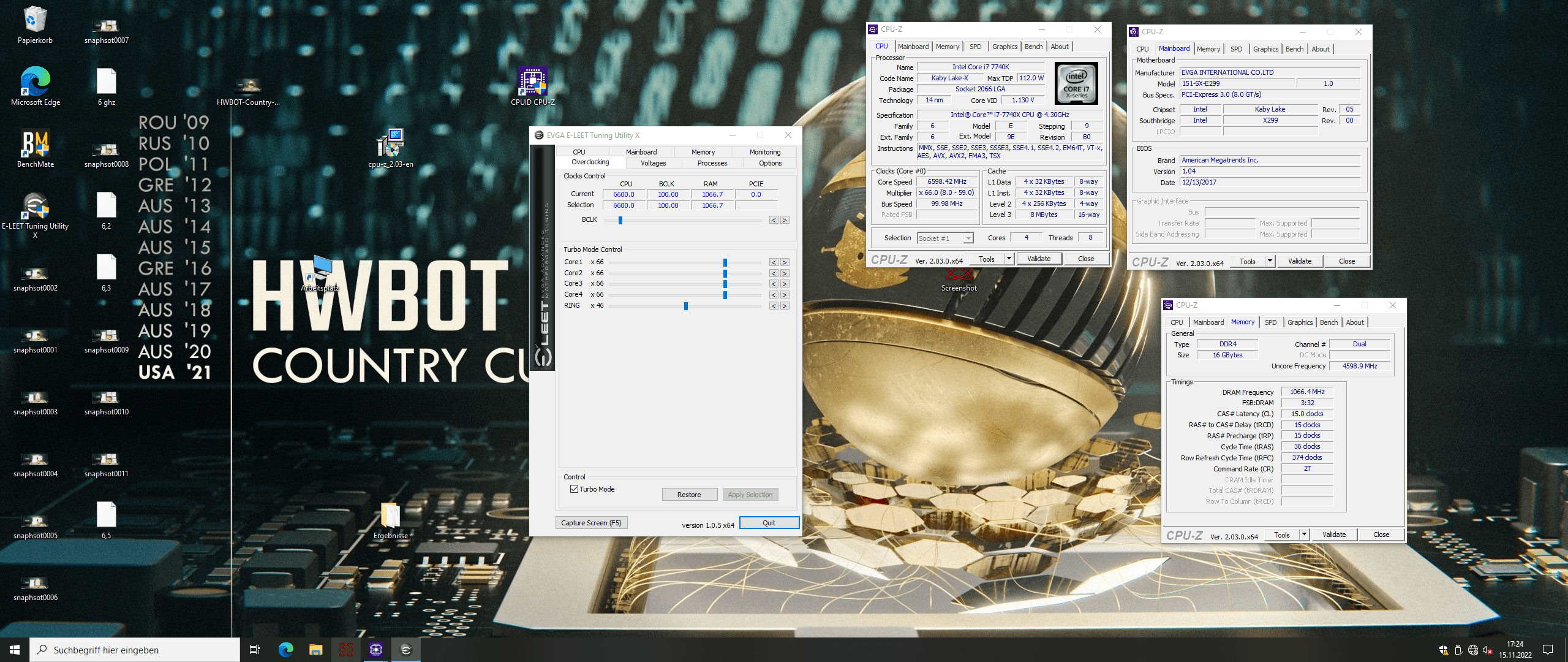Click Close in Mainboard CPU-Z window

[x=1347, y=261]
